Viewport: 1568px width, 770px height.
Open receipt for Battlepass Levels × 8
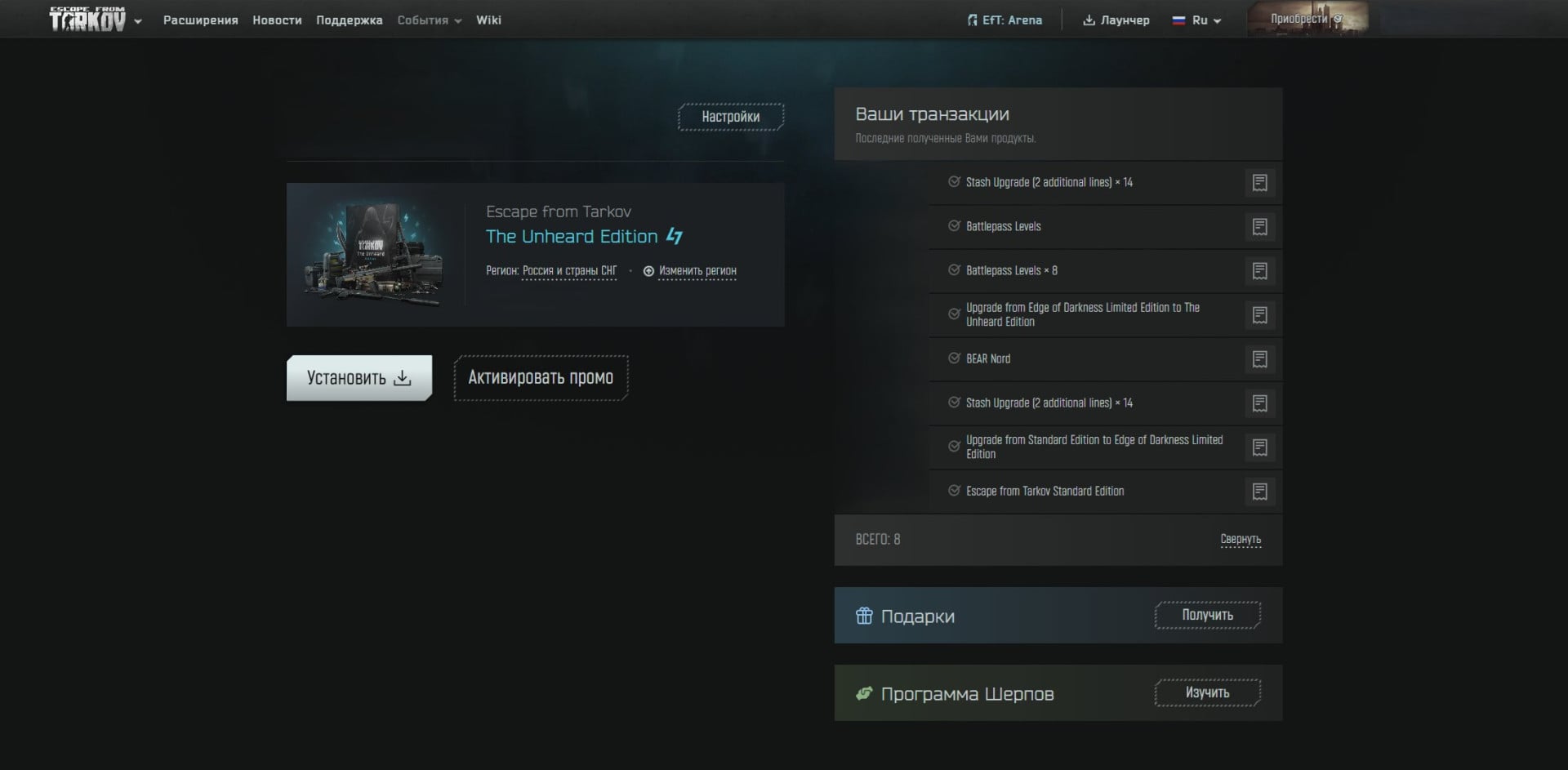coord(1259,271)
